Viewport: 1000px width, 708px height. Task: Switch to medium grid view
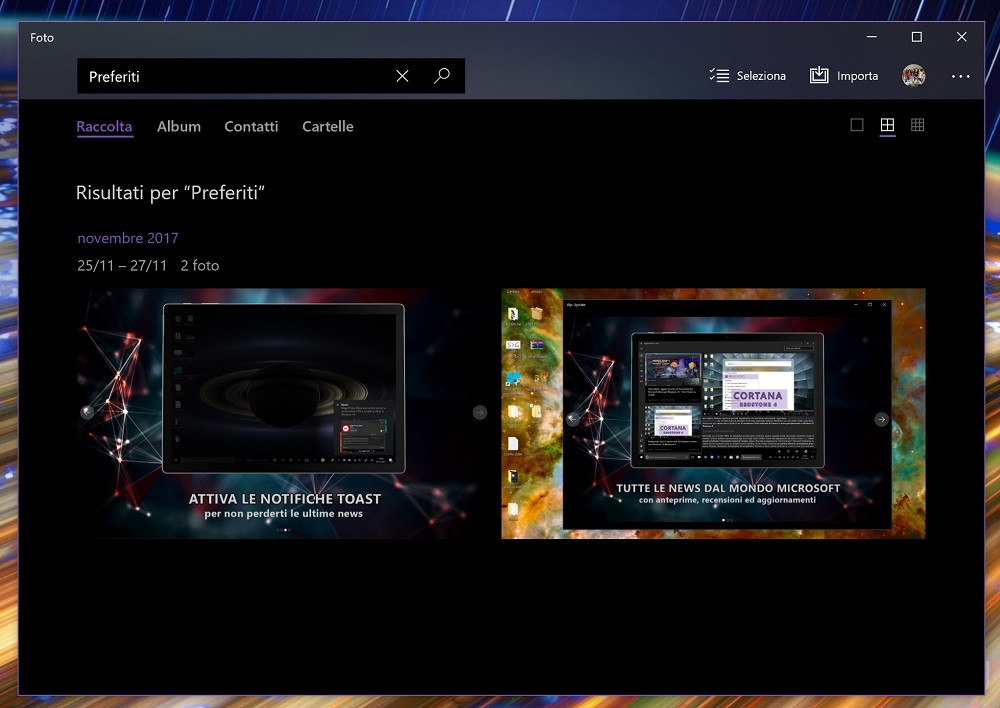pos(887,125)
